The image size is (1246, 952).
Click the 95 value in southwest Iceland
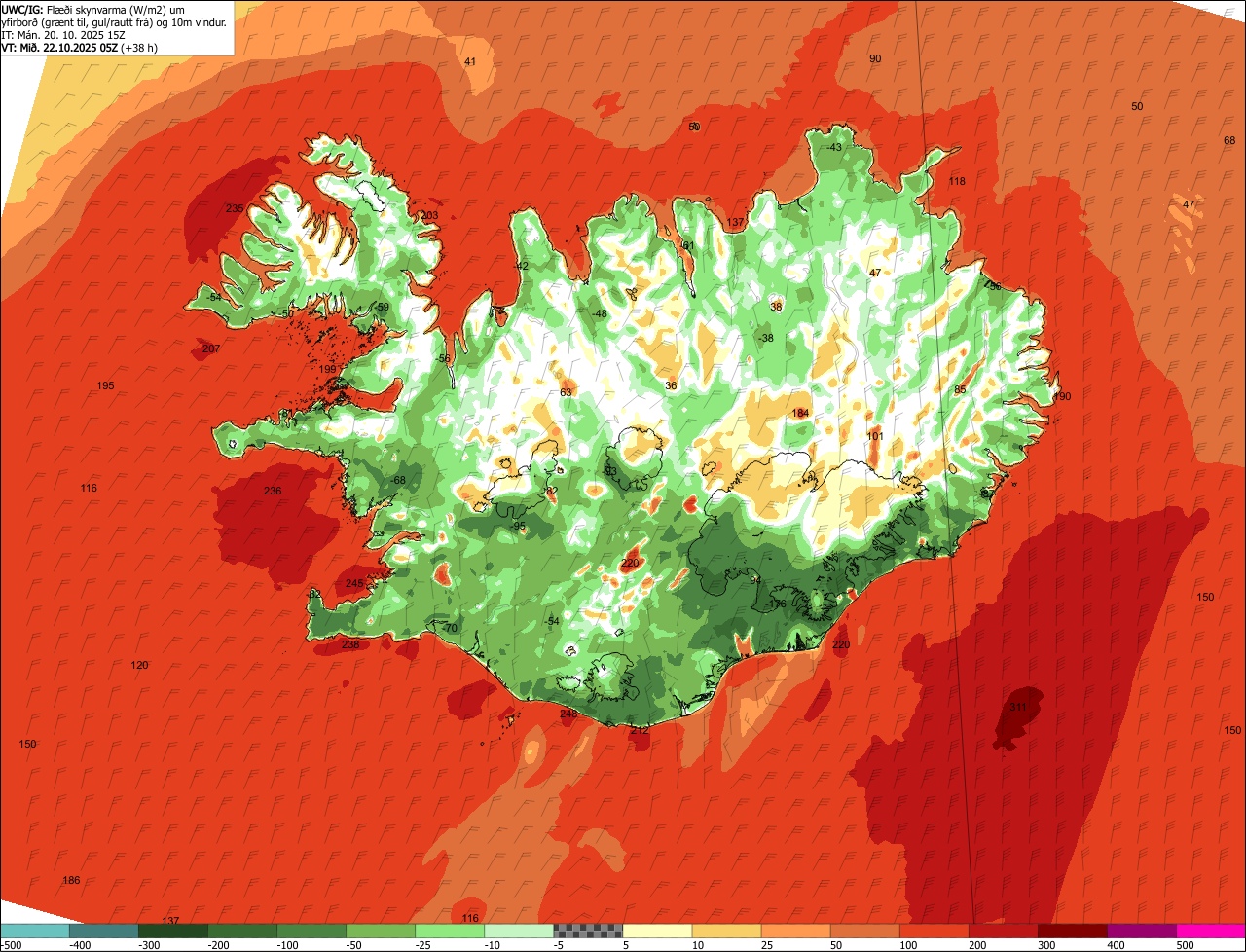[x=519, y=526]
